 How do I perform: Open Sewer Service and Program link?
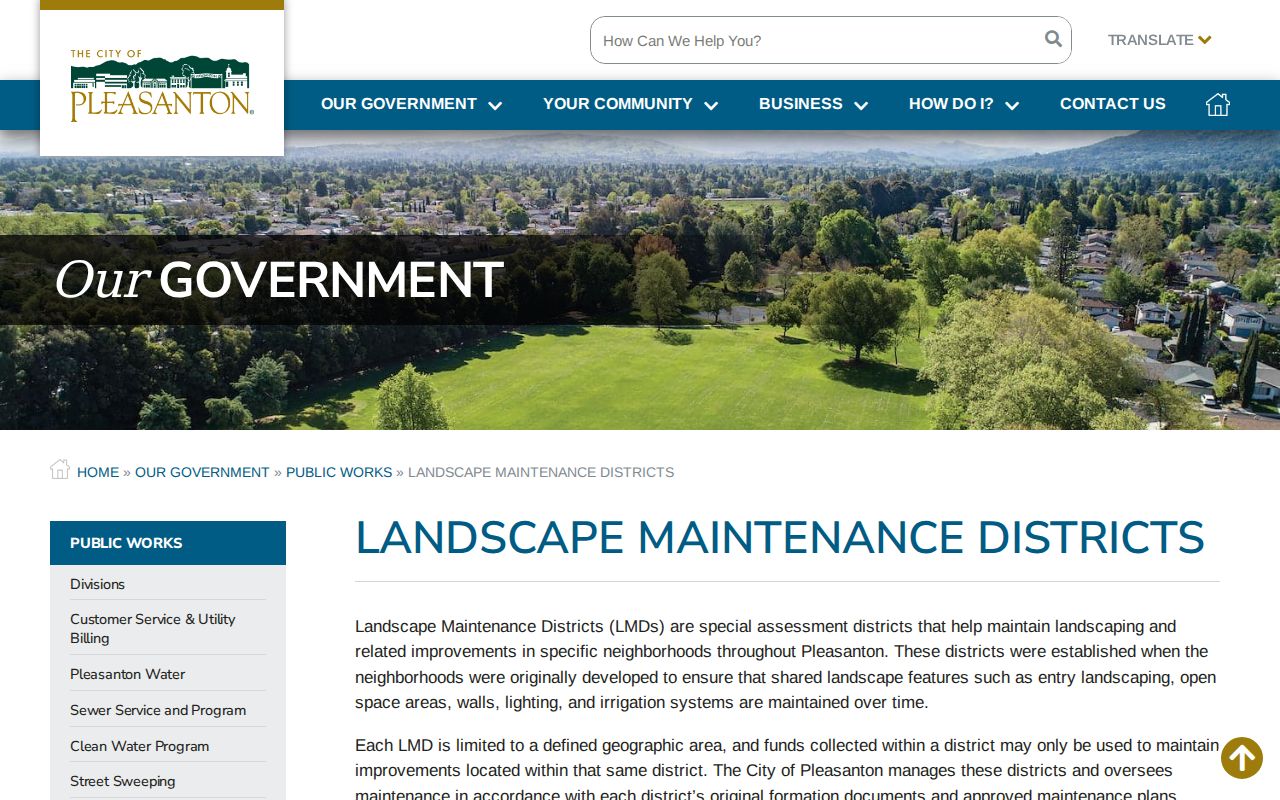[x=158, y=710]
